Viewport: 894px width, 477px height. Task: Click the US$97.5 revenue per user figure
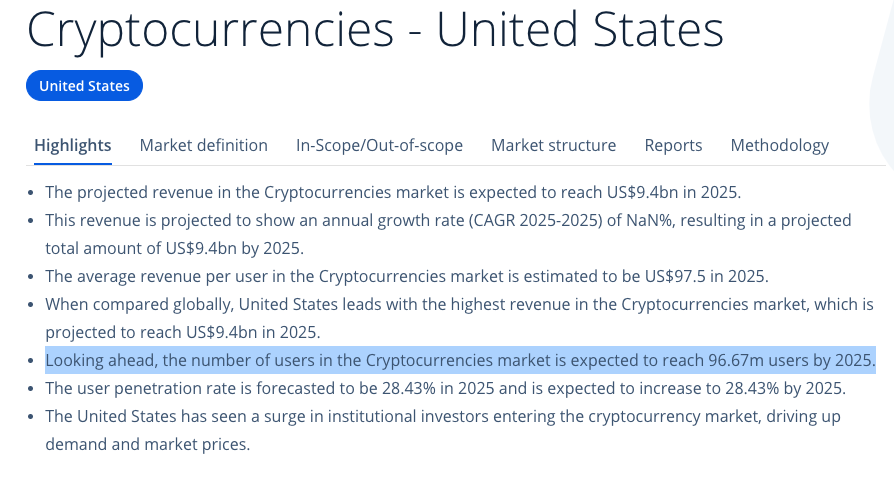(675, 276)
